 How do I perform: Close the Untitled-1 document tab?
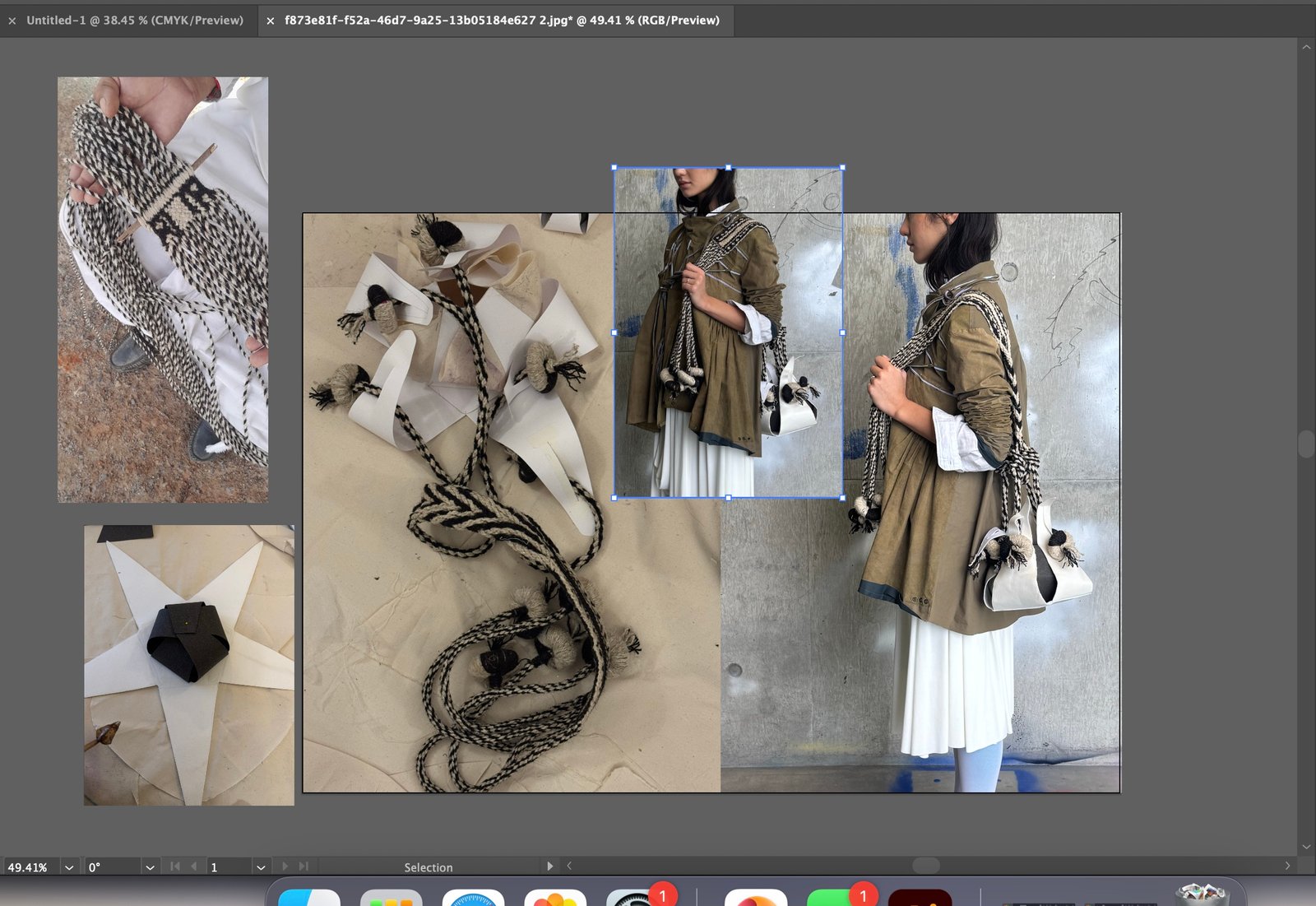[x=12, y=21]
